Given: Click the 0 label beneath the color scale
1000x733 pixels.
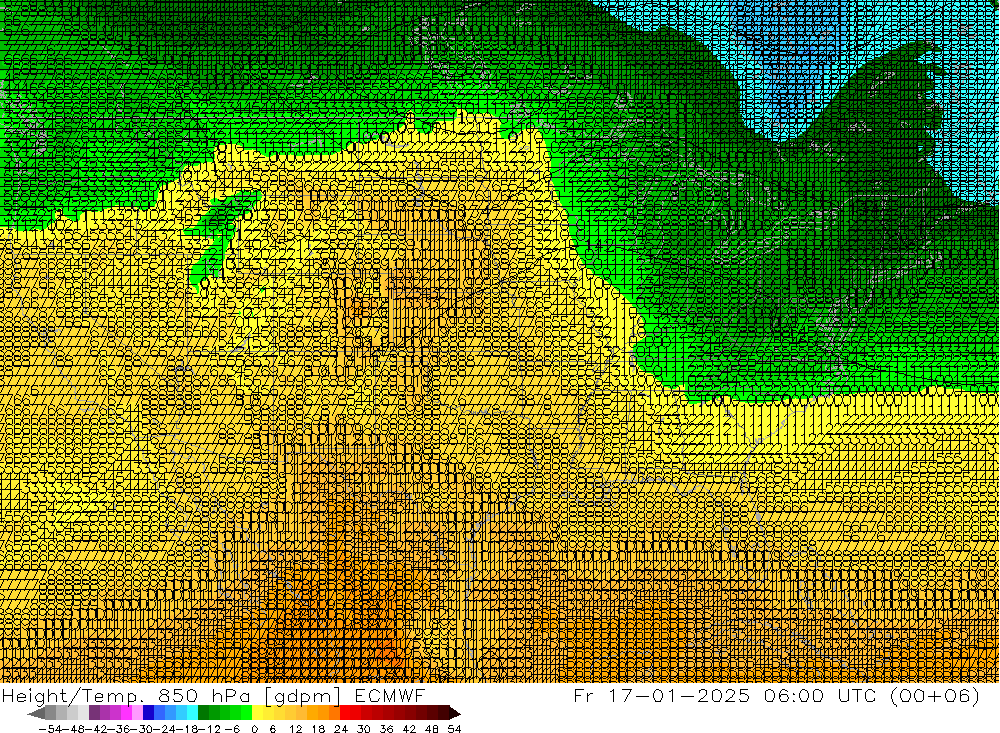Looking at the screenshot, I should [x=256, y=727].
